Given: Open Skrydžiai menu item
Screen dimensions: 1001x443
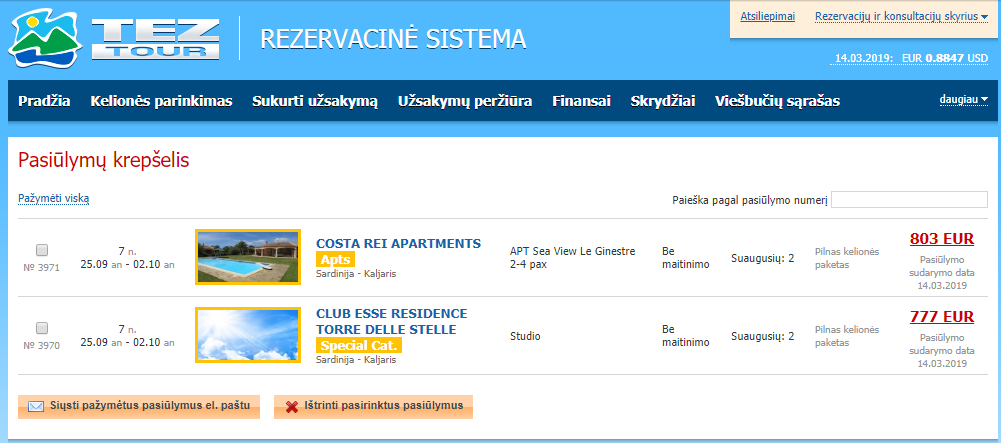Looking at the screenshot, I should point(663,101).
